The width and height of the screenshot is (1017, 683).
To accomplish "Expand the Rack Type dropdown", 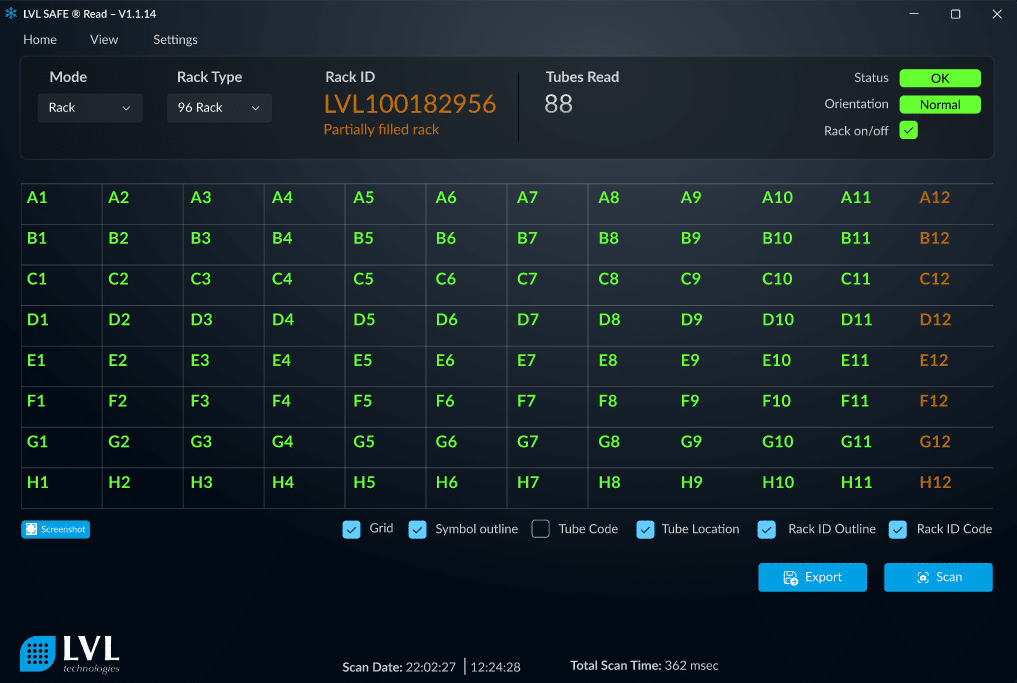I will coord(219,108).
